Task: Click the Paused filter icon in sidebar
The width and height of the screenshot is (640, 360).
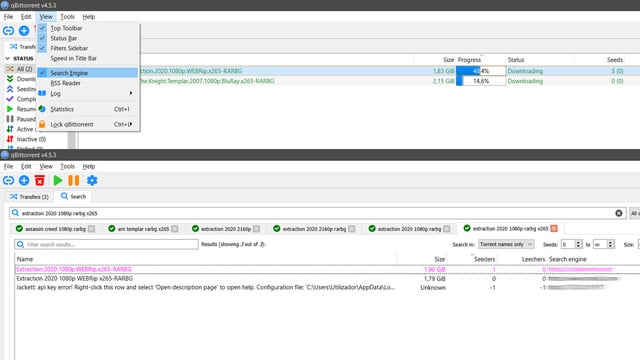Action: [10, 119]
